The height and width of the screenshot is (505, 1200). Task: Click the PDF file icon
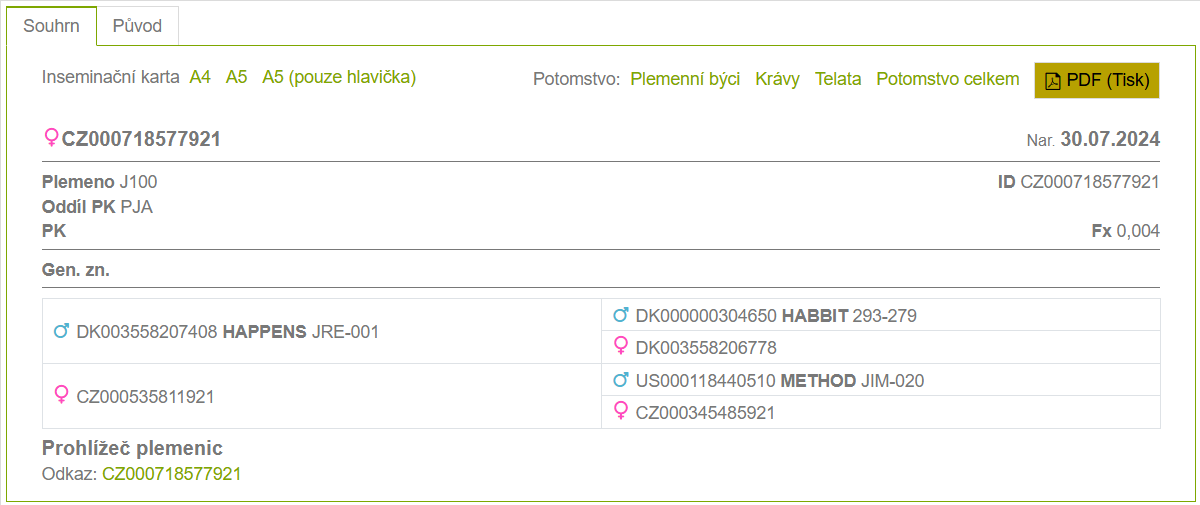1052,81
